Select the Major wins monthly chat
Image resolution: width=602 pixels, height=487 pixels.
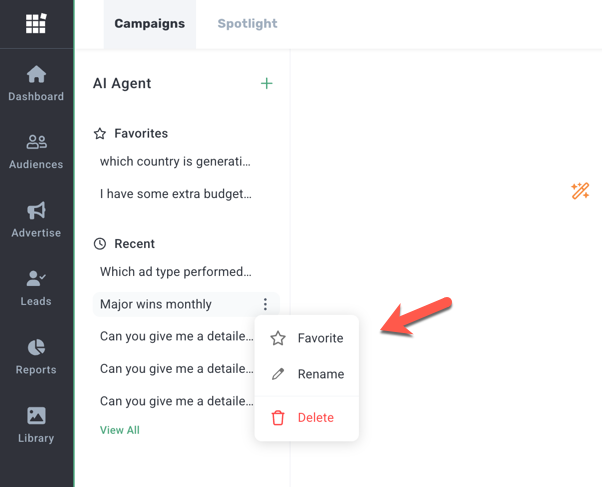[156, 304]
